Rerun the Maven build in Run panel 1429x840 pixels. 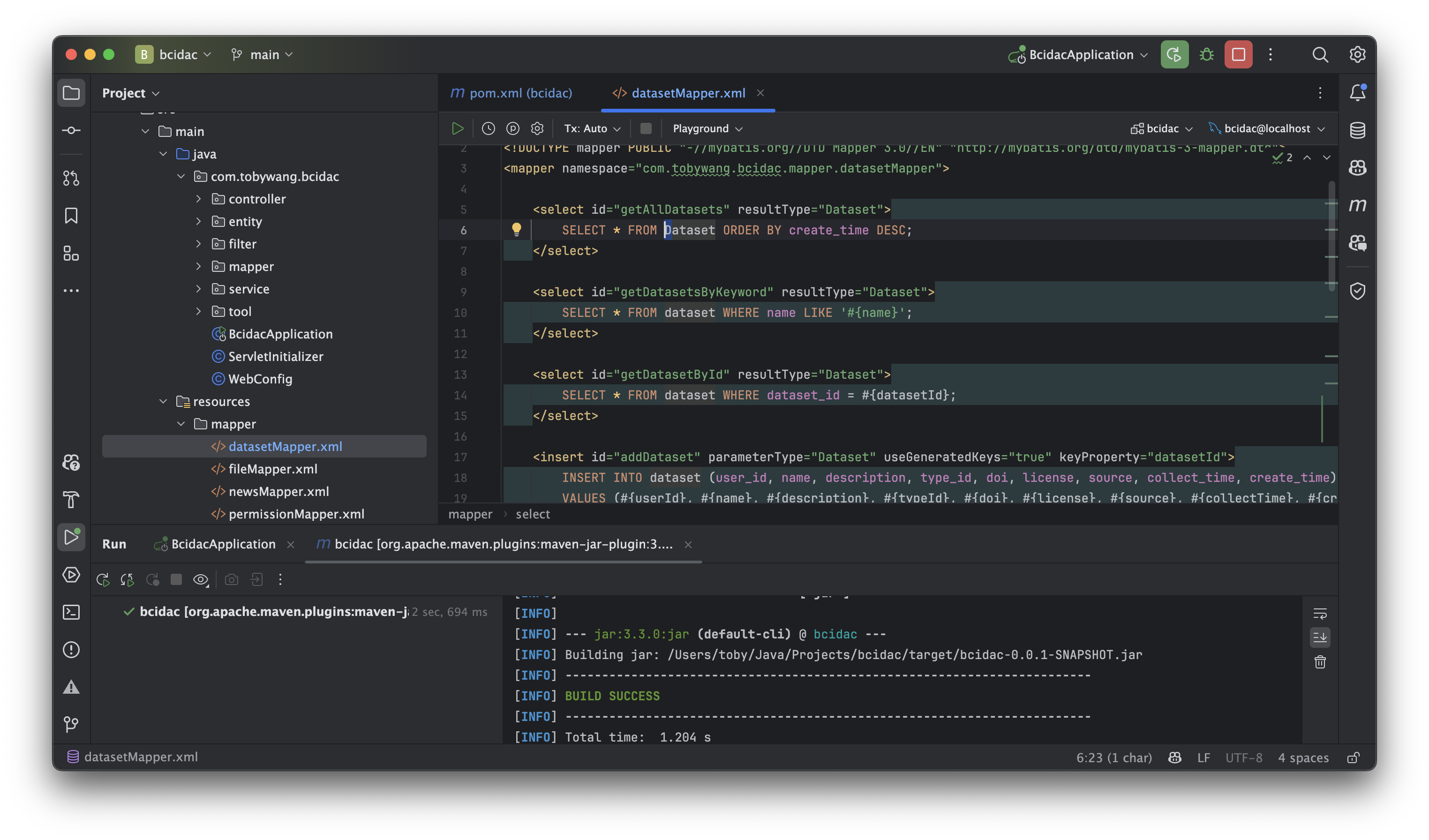point(103,579)
